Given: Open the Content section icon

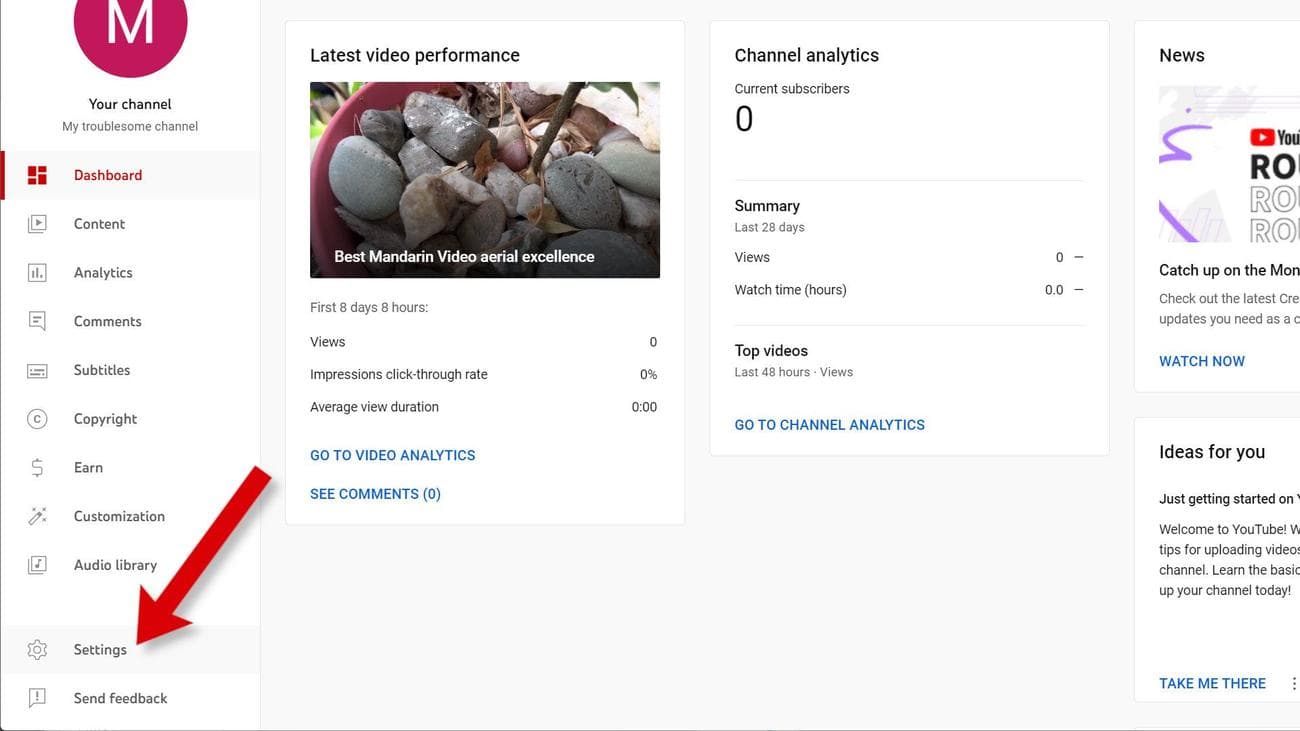Looking at the screenshot, I should pos(37,223).
